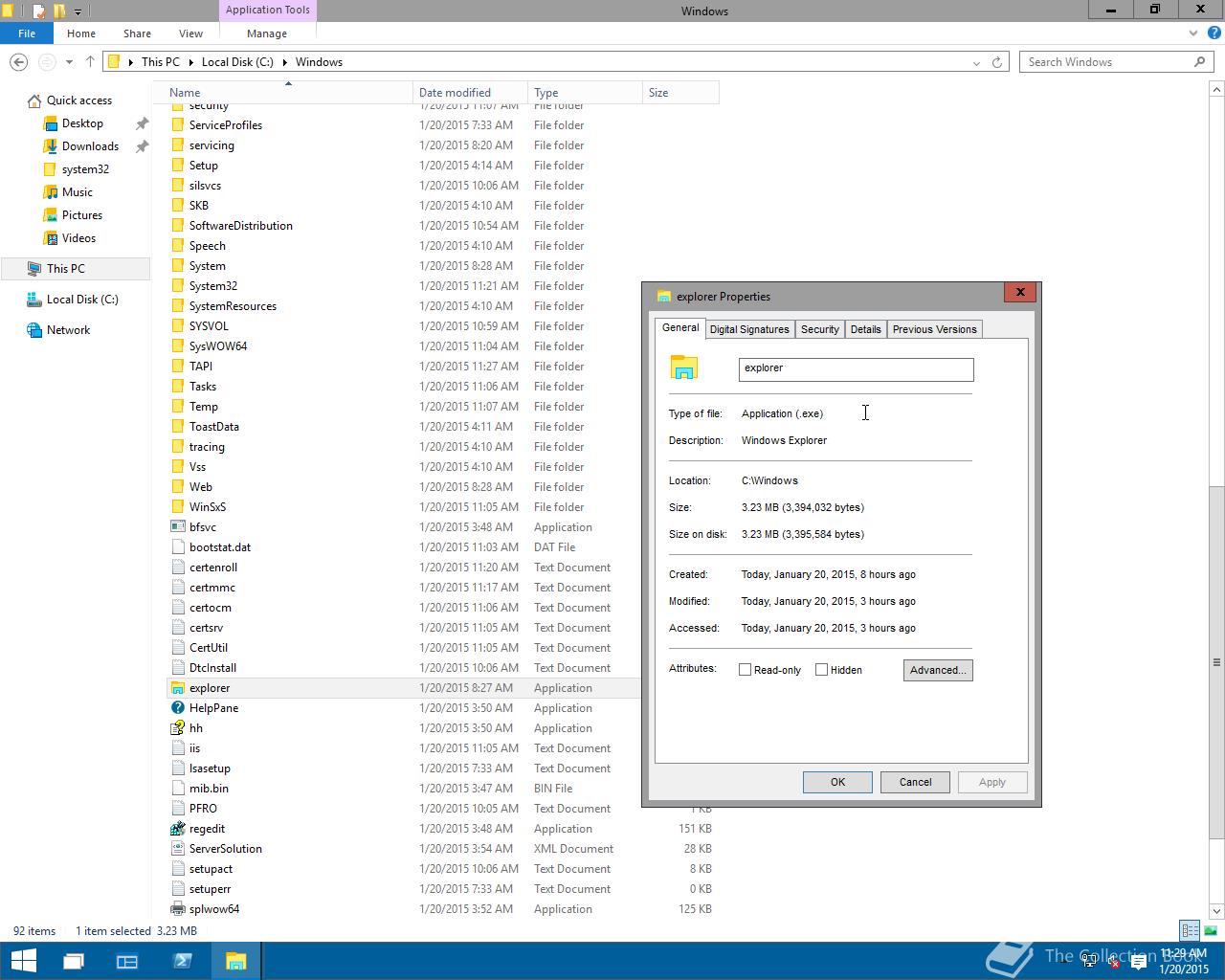Click the Downloads icon in navigation pane

(51, 146)
